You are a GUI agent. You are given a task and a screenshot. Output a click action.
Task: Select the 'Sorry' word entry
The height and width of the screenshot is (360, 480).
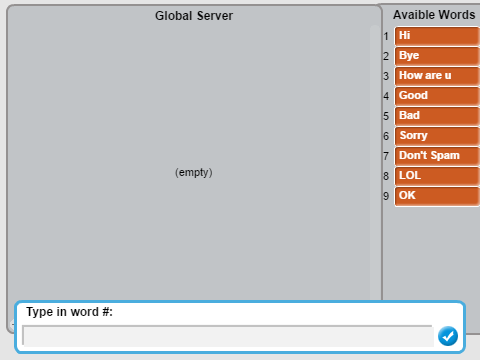[437, 136]
